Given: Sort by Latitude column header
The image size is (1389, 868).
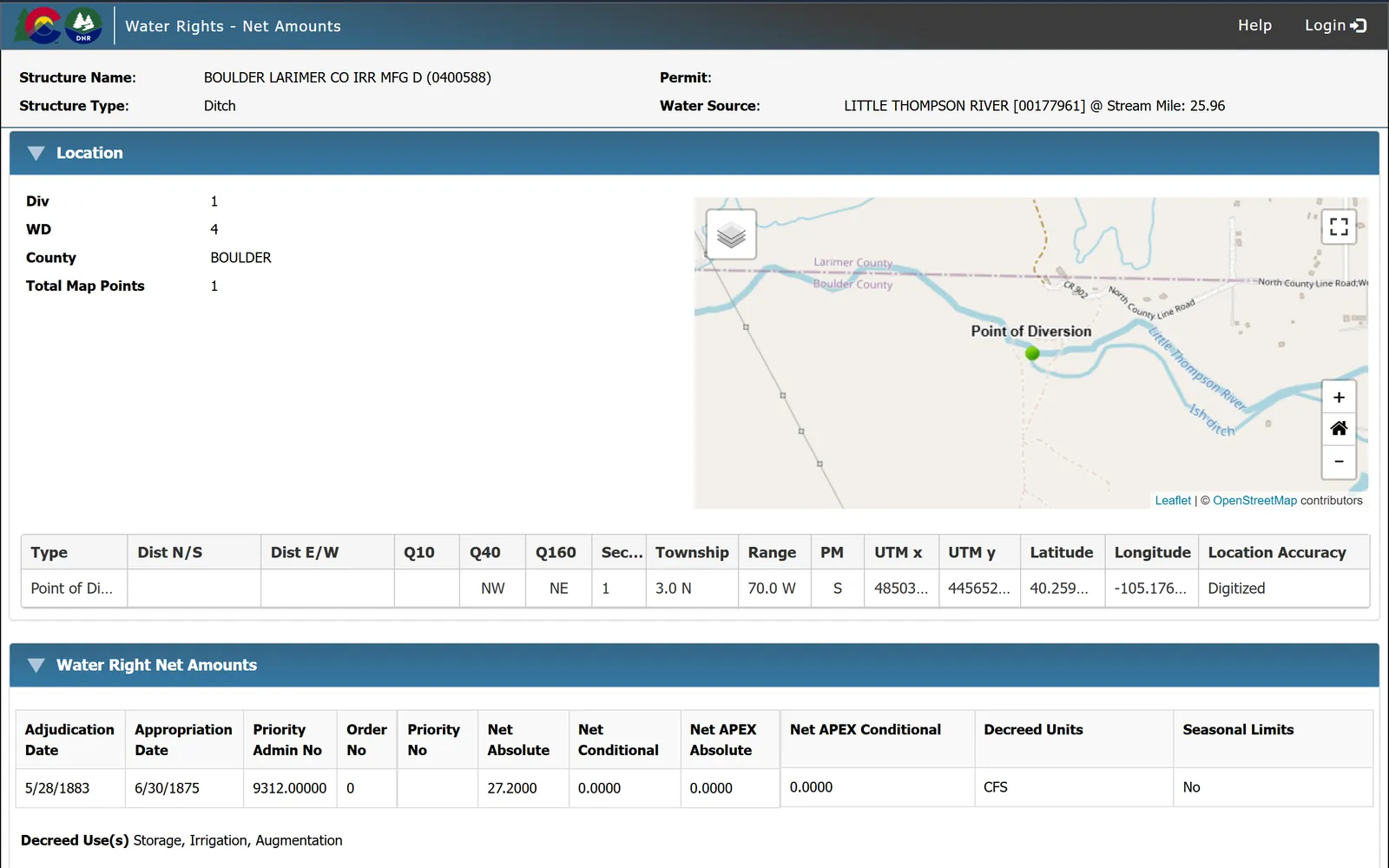Looking at the screenshot, I should pyautogui.click(x=1063, y=552).
